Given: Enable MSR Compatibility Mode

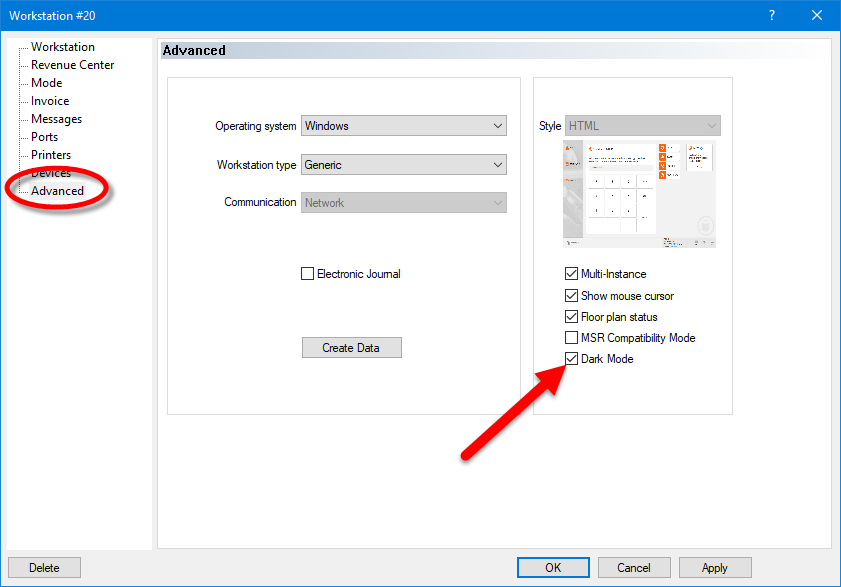Looking at the screenshot, I should [x=571, y=337].
